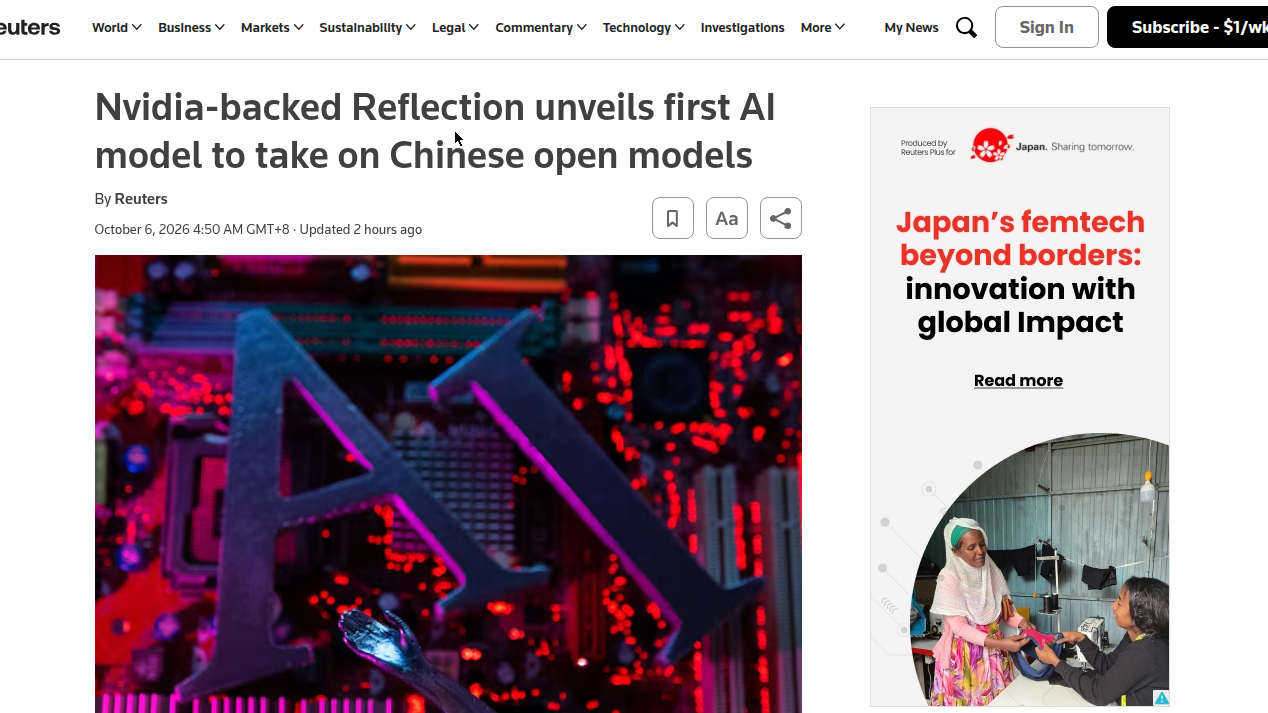The image size is (1268, 713).
Task: Click the Japan Sharing tomorrow logo
Action: tap(1052, 146)
